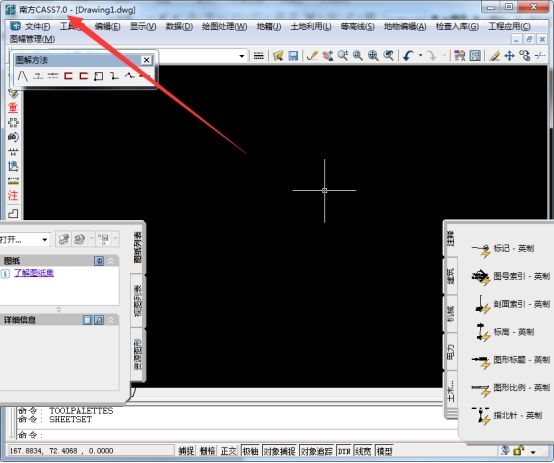Expand the layer dropdown arrow in top toolbar
Viewport: 554px width, 463px height.
242,56
